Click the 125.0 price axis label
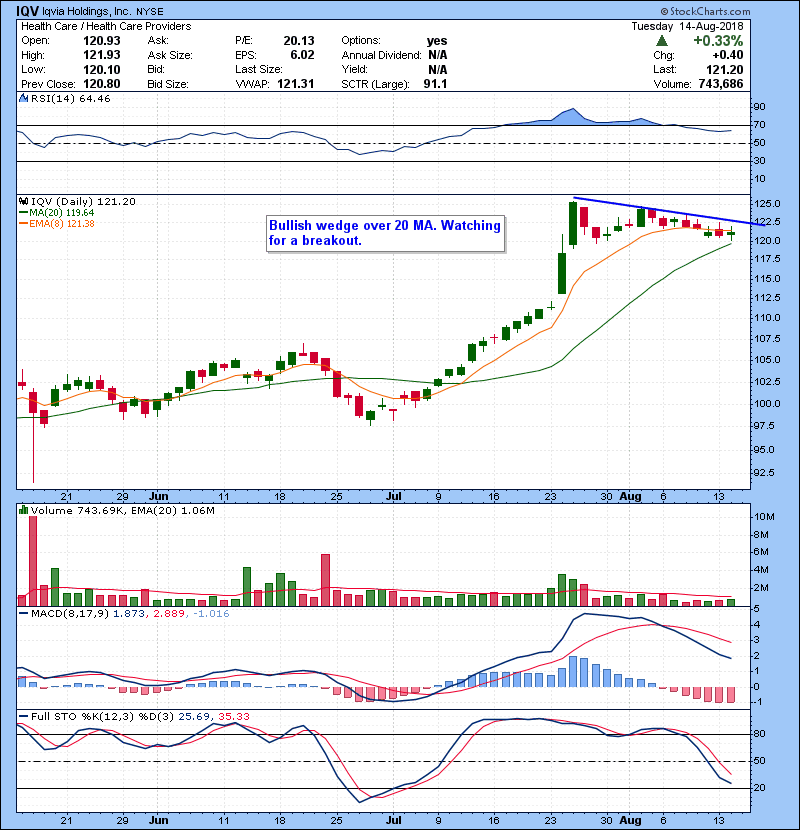This screenshot has height=830, width=800. click(767, 204)
